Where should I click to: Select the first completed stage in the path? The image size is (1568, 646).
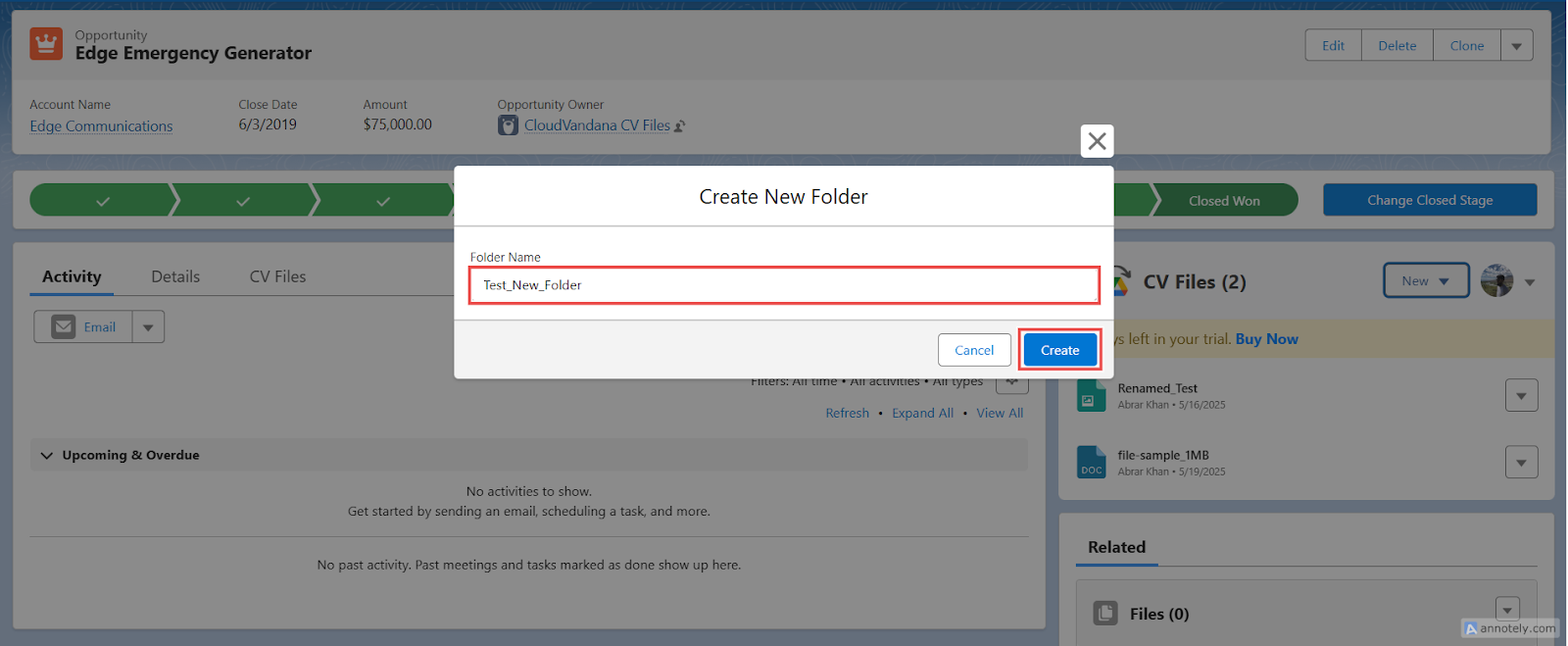[x=102, y=201]
